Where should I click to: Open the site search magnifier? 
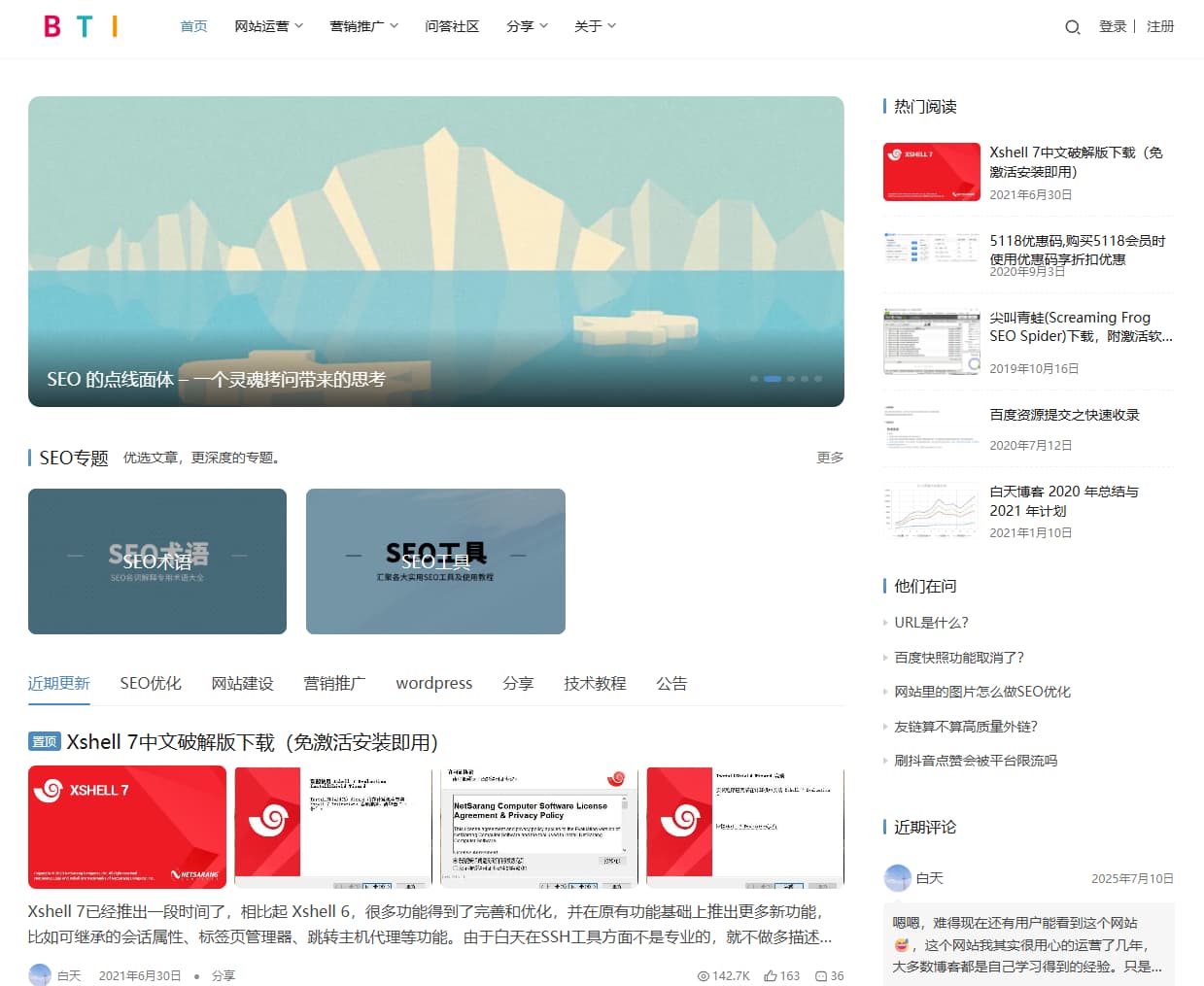coord(1071,27)
